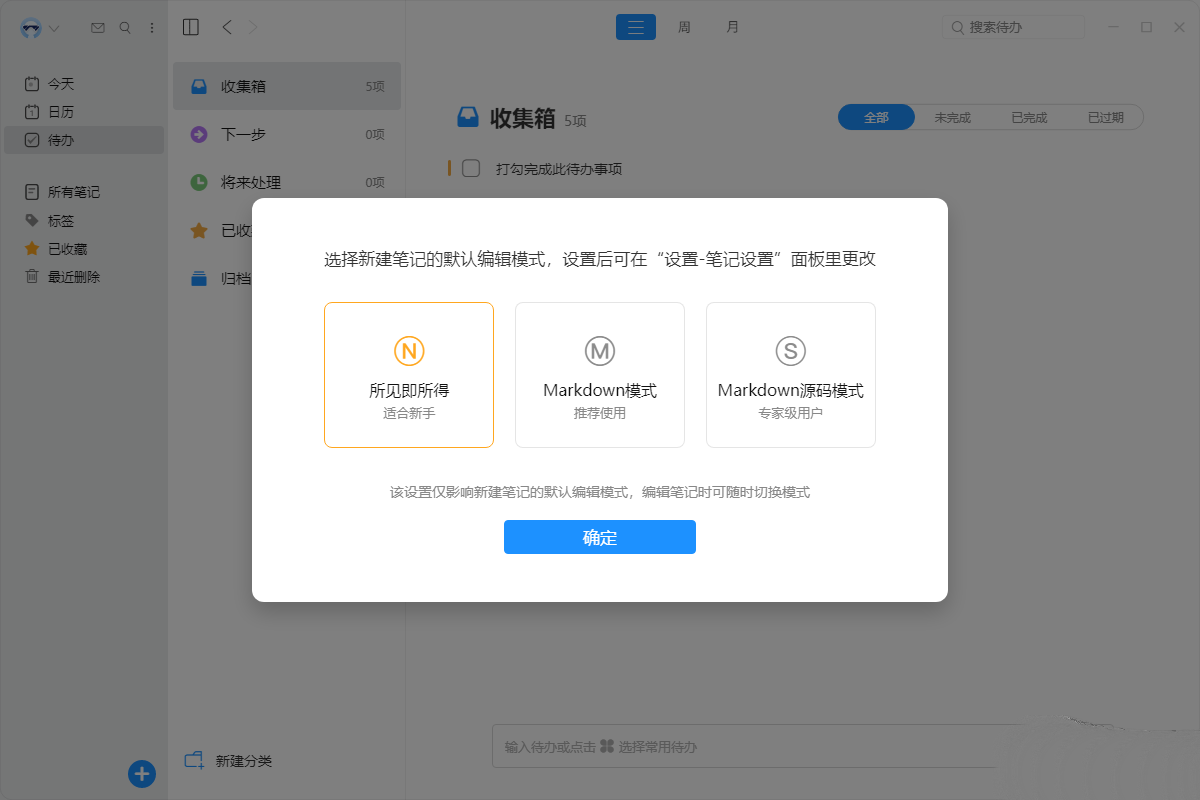This screenshot has height=800, width=1200.
Task: Click the 收集箱 inbox icon in header
Action: [x=468, y=118]
